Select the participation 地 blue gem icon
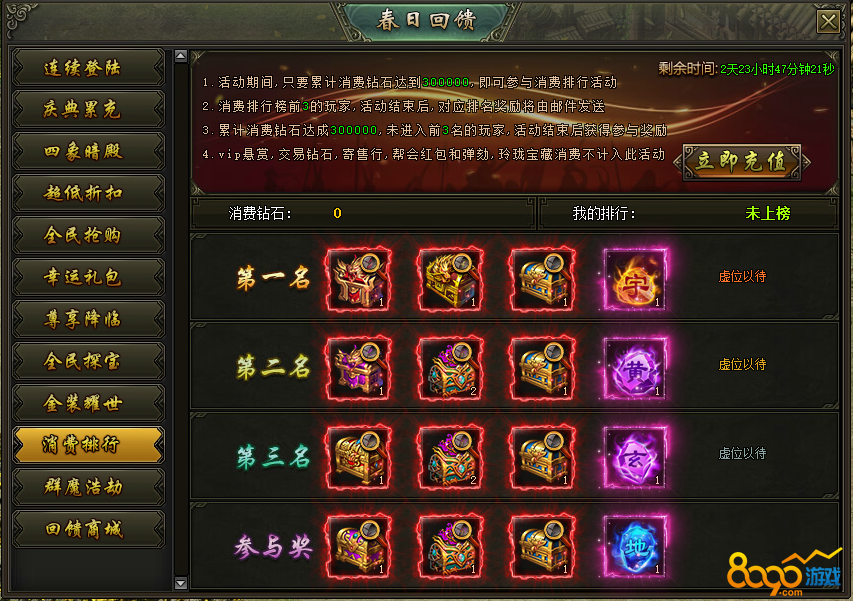This screenshot has width=853, height=601. tap(635, 546)
